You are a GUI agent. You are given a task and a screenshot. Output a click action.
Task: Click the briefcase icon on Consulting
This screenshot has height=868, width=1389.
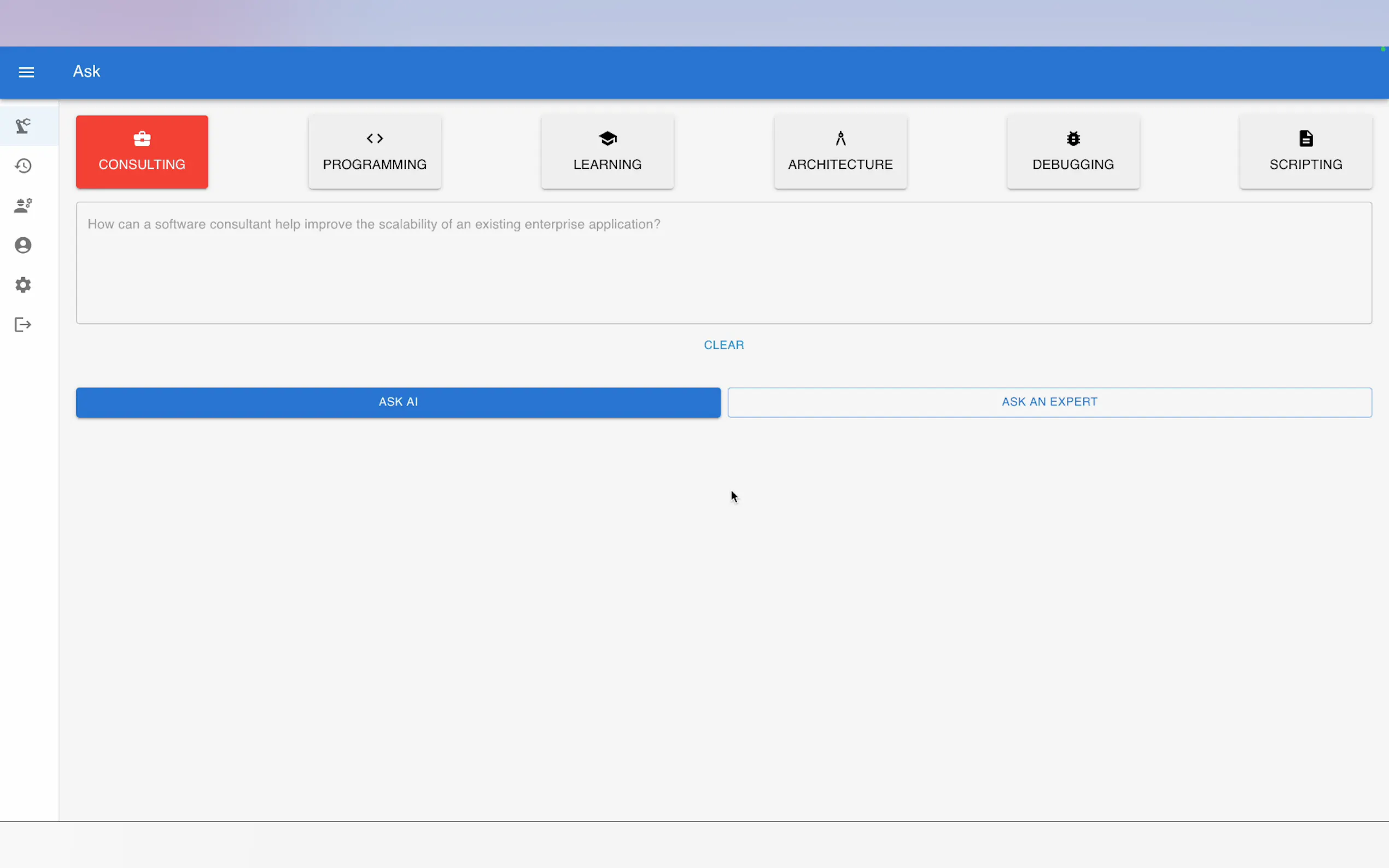tap(142, 138)
